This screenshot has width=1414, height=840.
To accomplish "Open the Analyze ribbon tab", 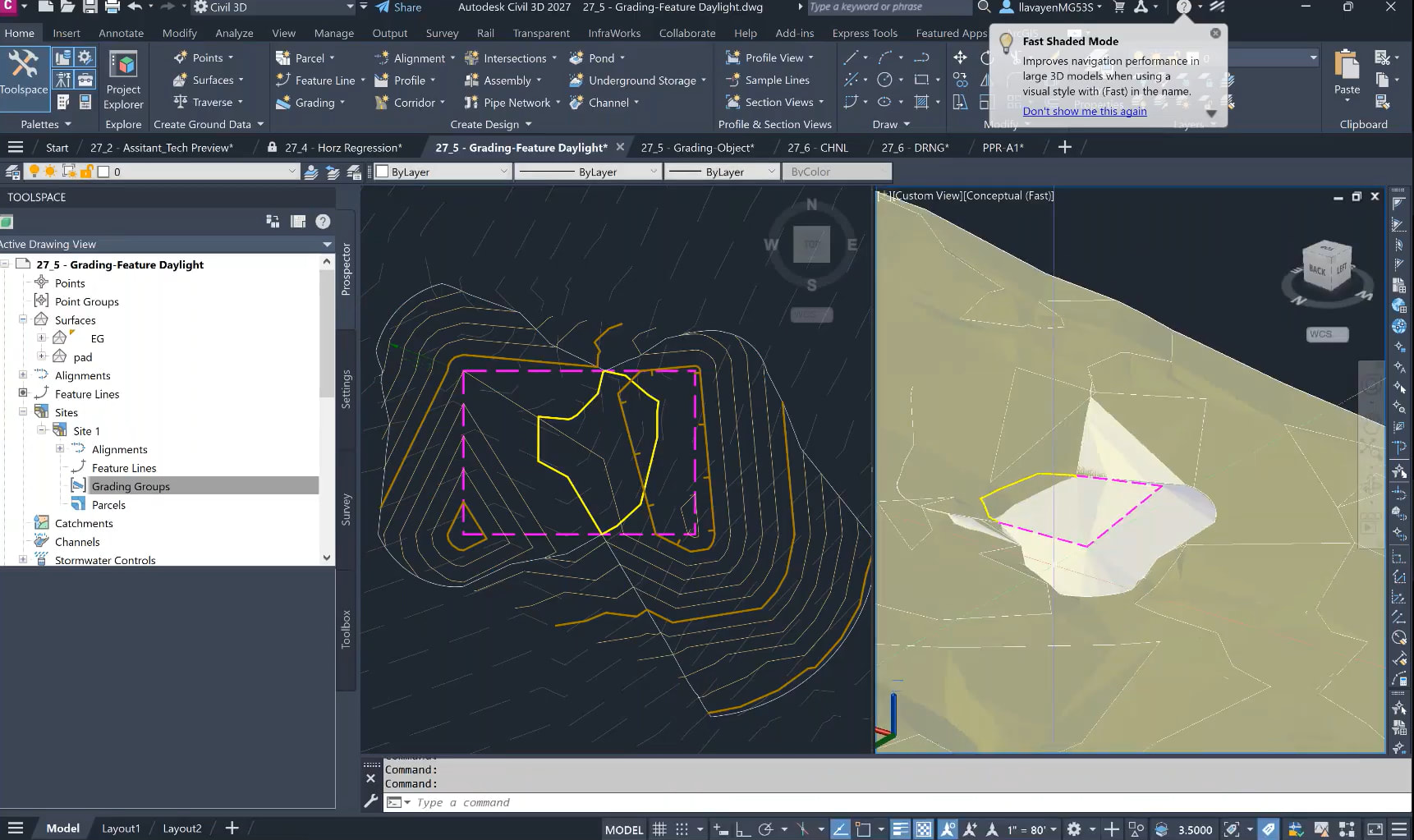I will coord(234,33).
